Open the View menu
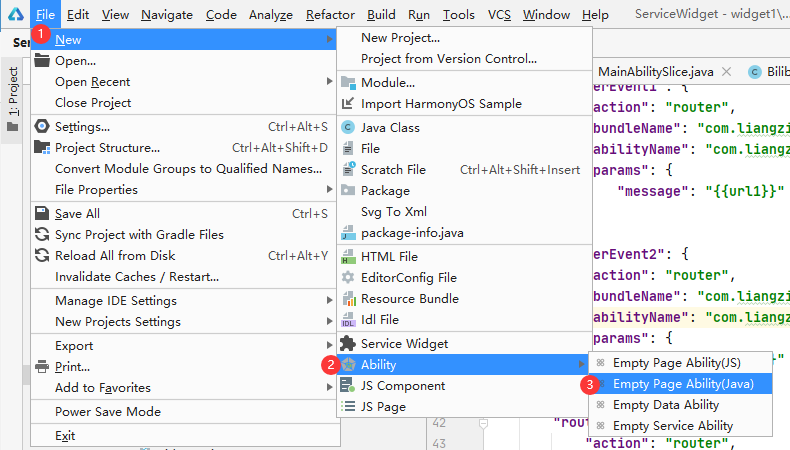This screenshot has height=450, width=790. [x=115, y=15]
